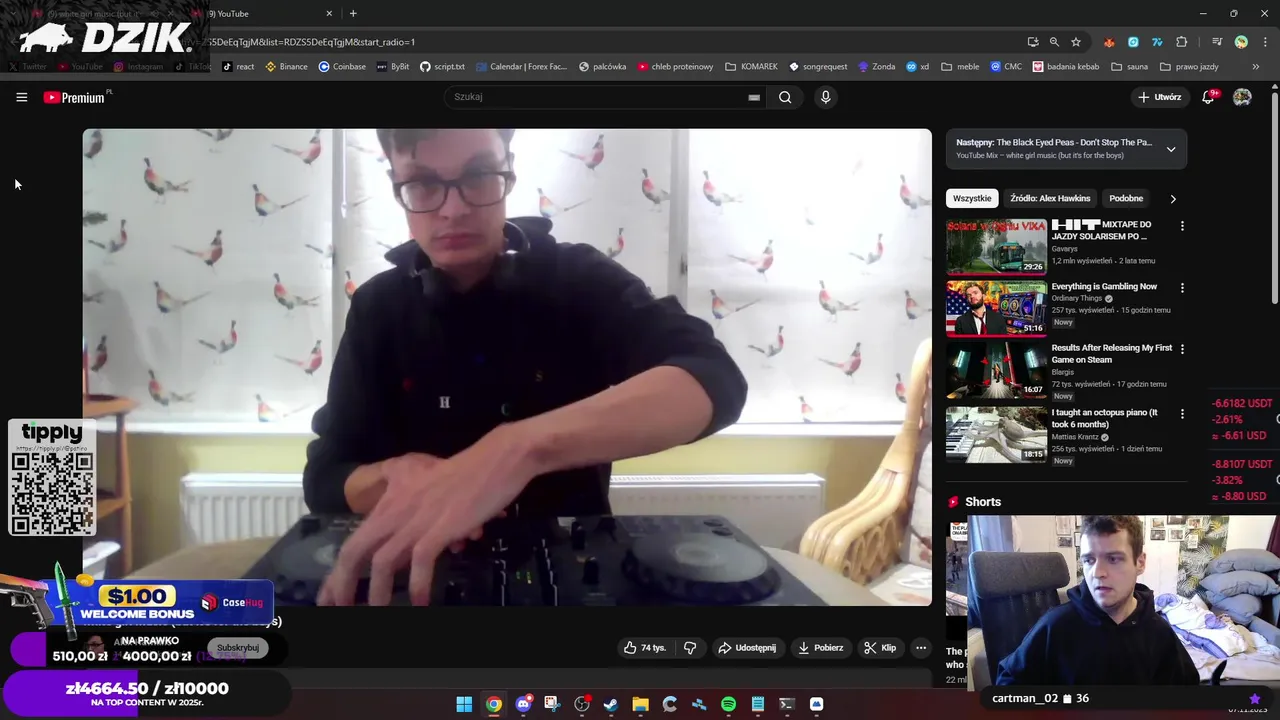Open Chrome extensions puzzle icon
This screenshot has width=1280, height=720.
click(1182, 42)
